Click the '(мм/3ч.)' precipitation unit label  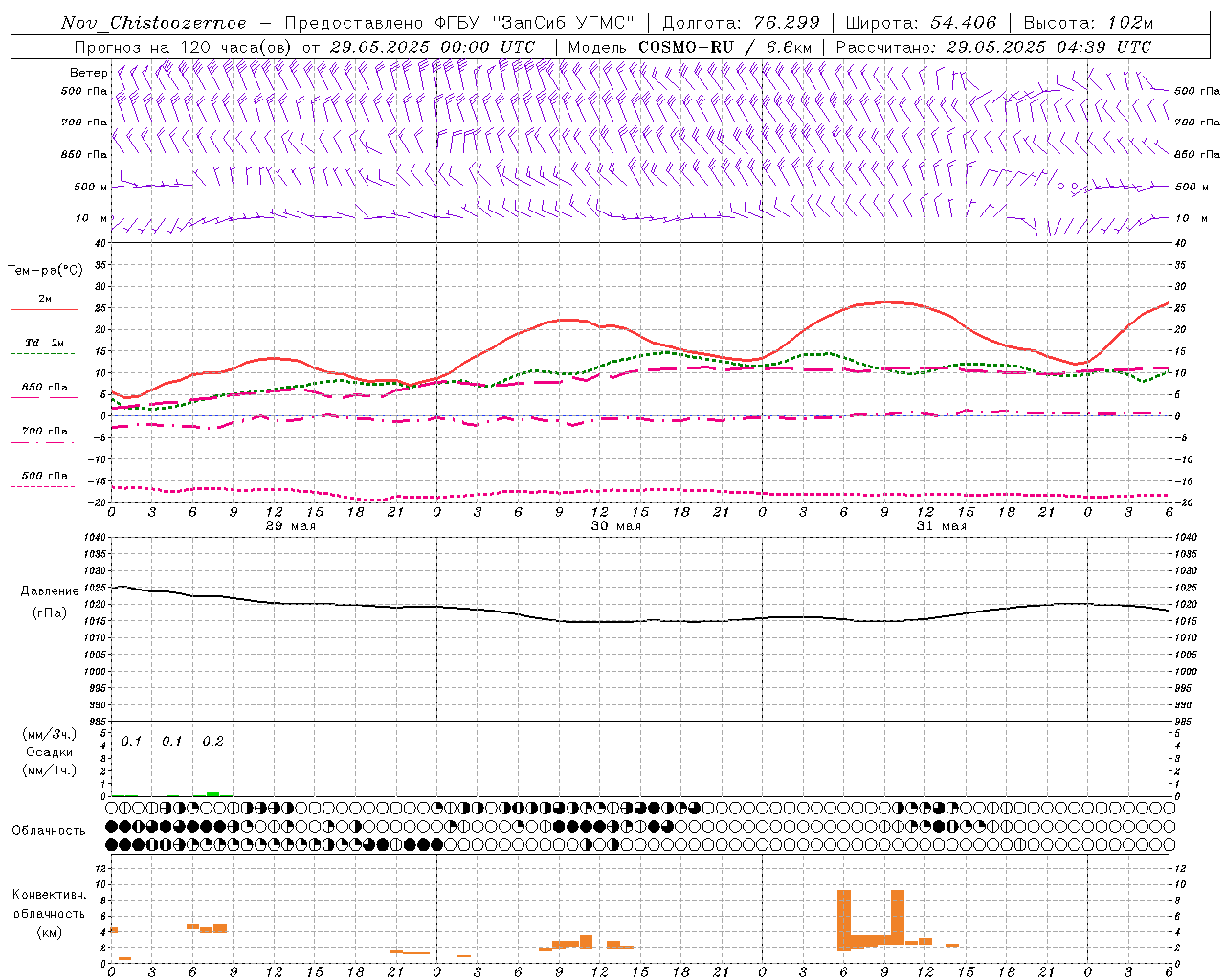[x=50, y=734]
